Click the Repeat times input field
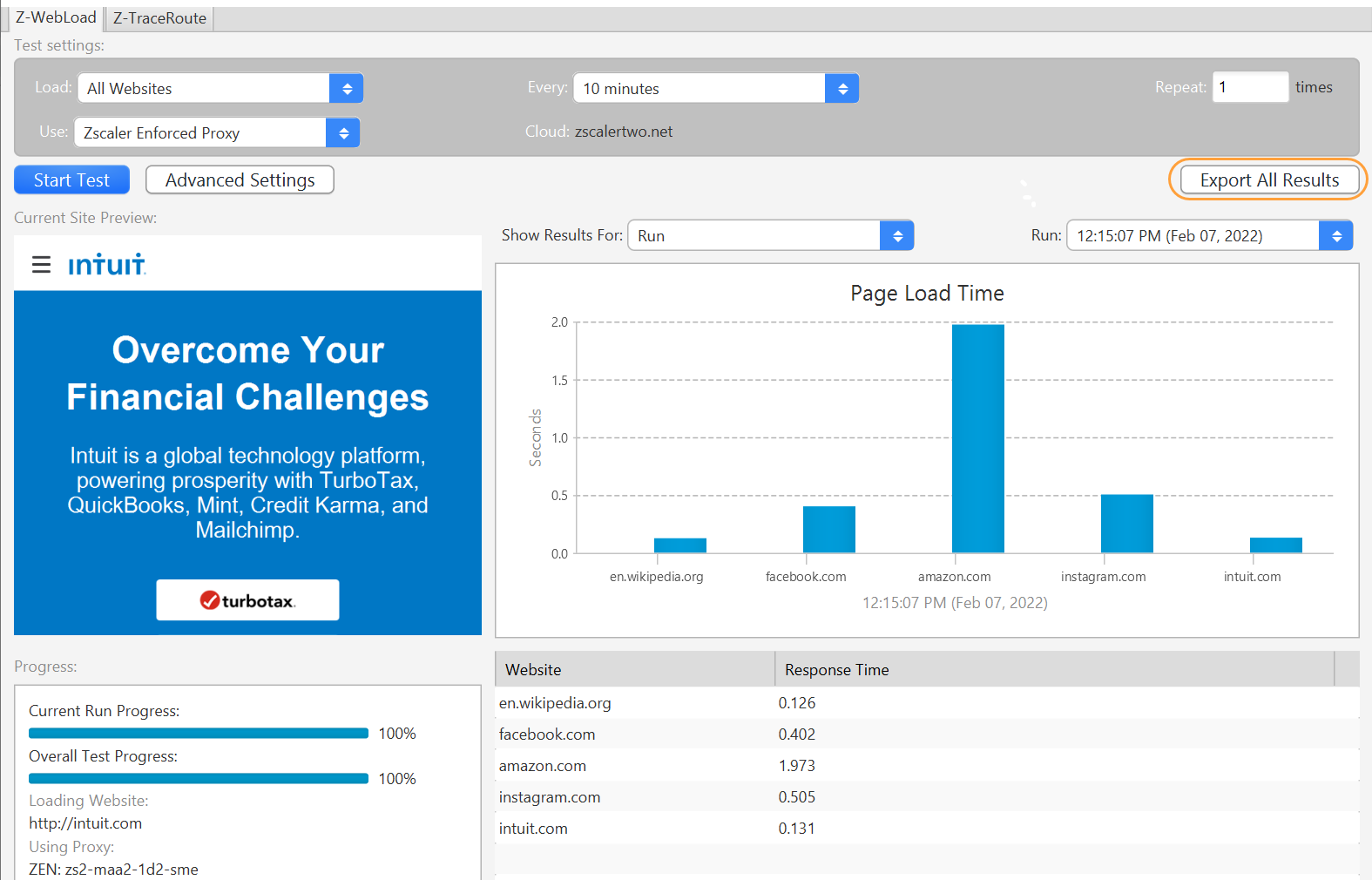Viewport: 1372px width, 880px height. click(1250, 87)
